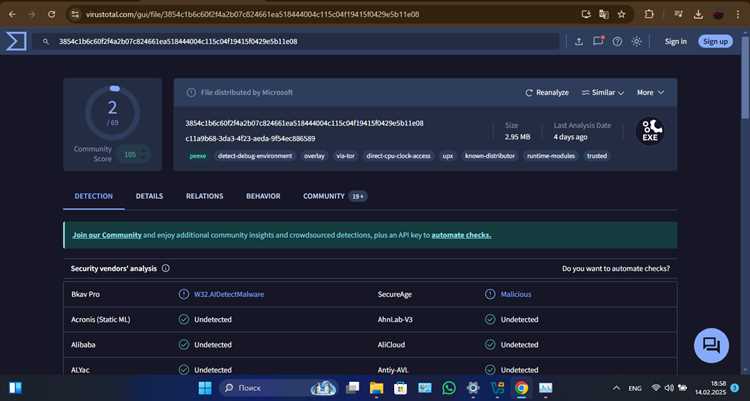The image size is (750, 401).
Task: Click the known-distributor tag
Action: point(490,156)
